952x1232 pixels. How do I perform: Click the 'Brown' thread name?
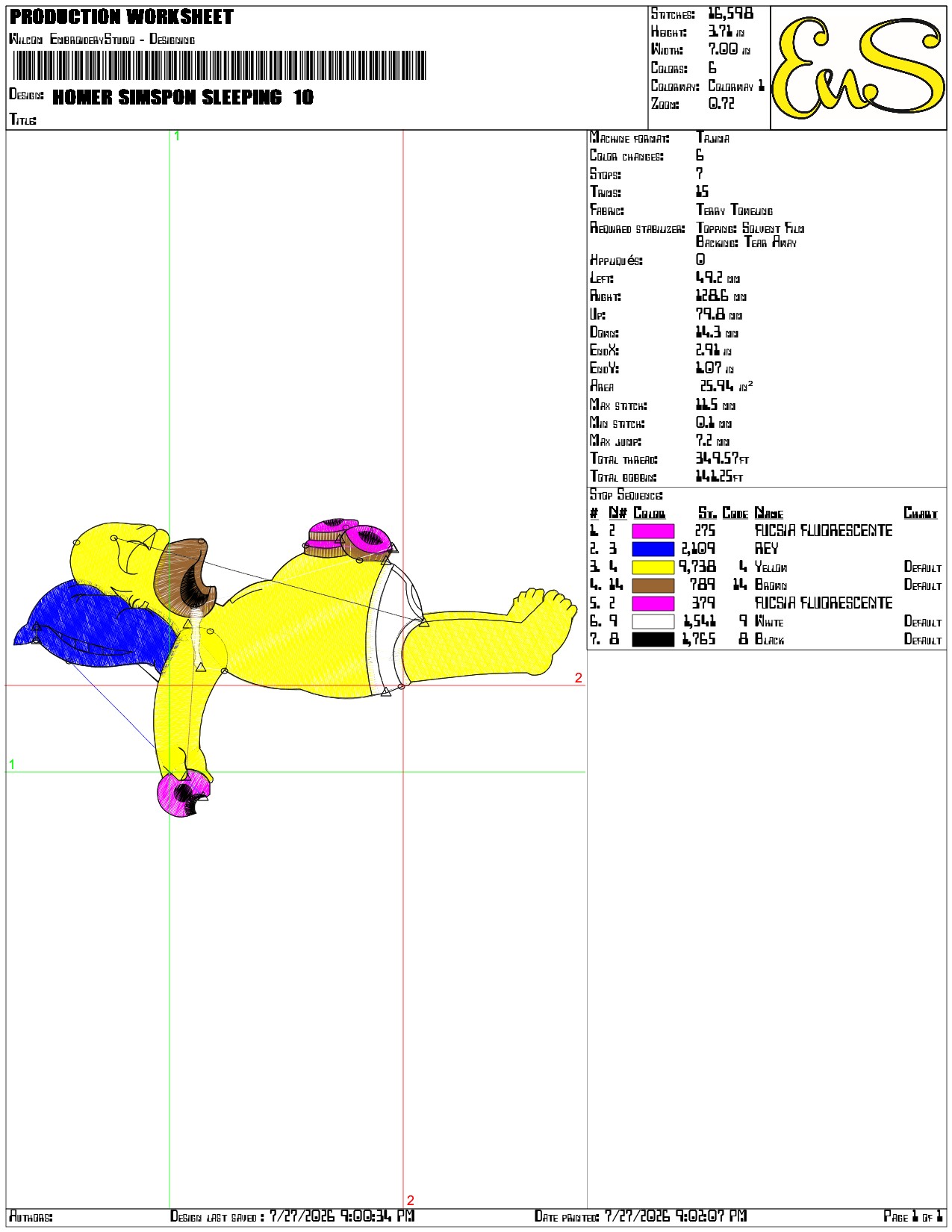pos(771,585)
